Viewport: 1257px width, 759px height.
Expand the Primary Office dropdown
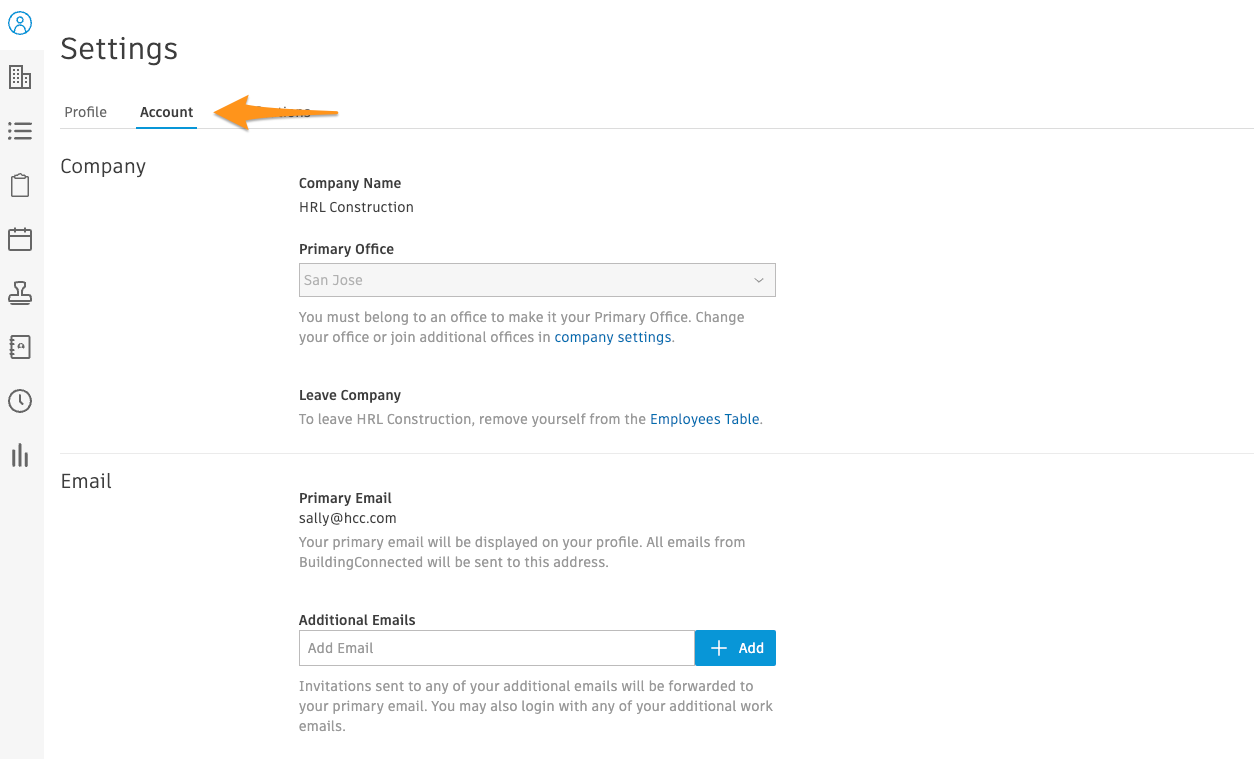537,280
